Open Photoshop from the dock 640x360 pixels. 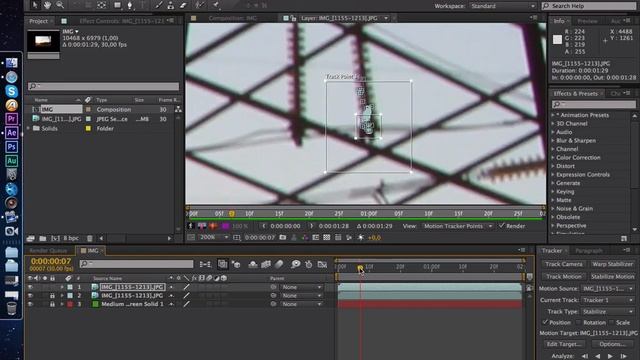11,147
